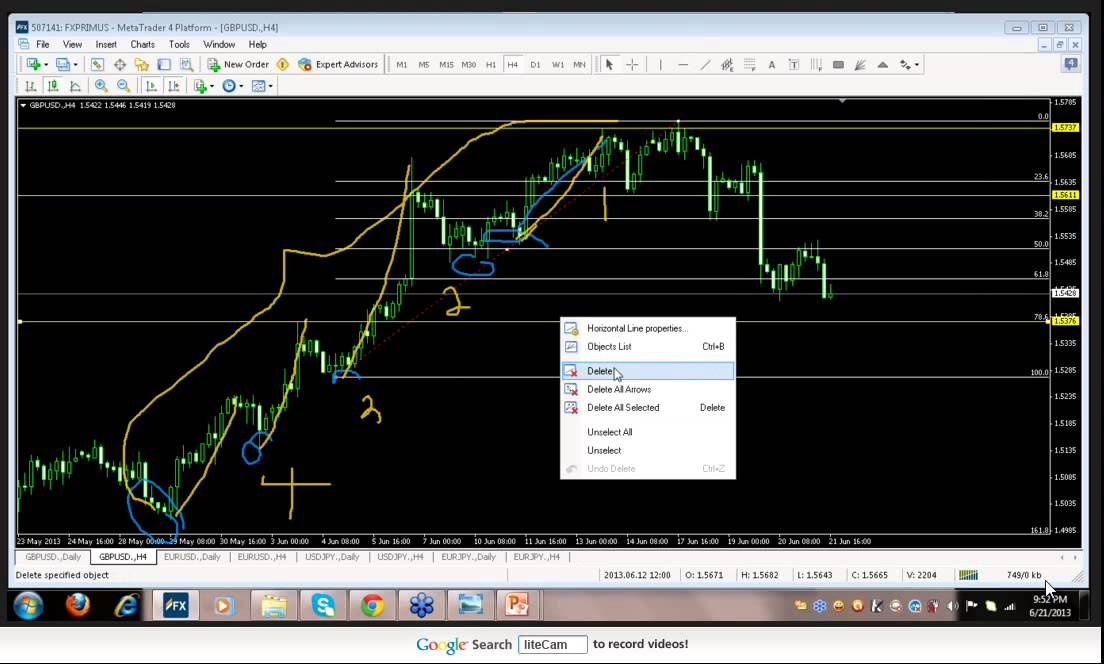Choose Unselect All in context menu
This screenshot has height=664, width=1104.
pyautogui.click(x=648, y=432)
